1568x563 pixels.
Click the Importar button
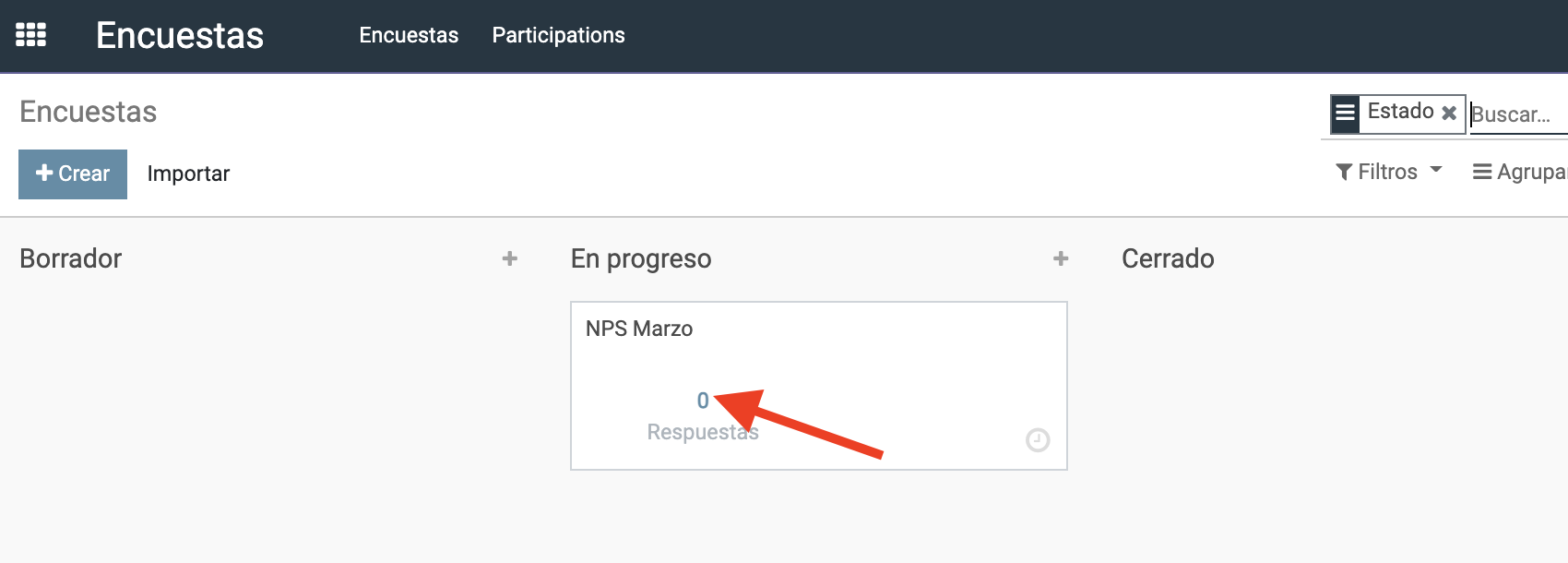(x=188, y=174)
